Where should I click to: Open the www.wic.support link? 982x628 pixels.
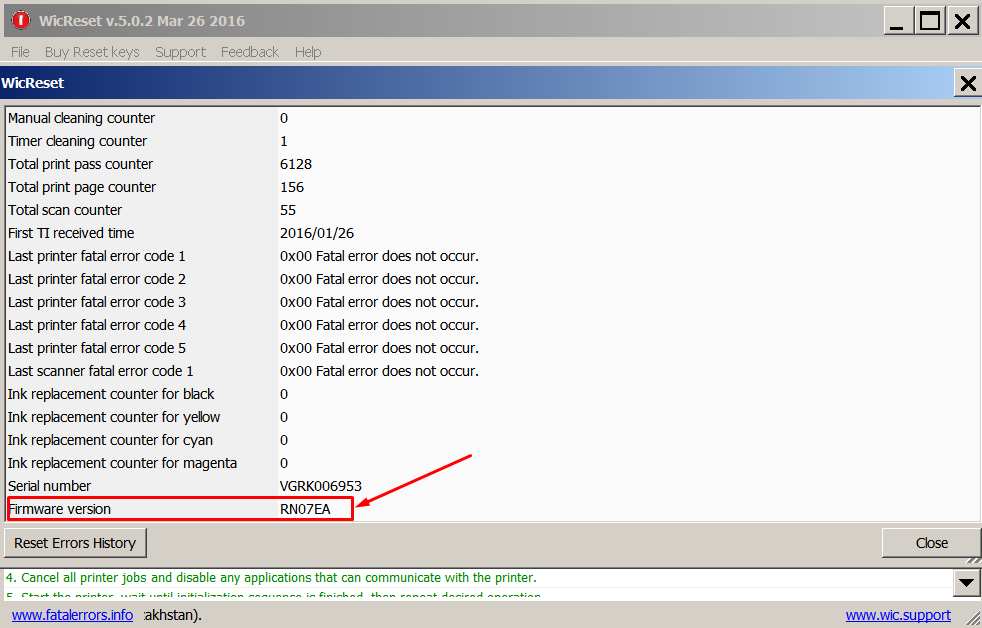click(898, 615)
